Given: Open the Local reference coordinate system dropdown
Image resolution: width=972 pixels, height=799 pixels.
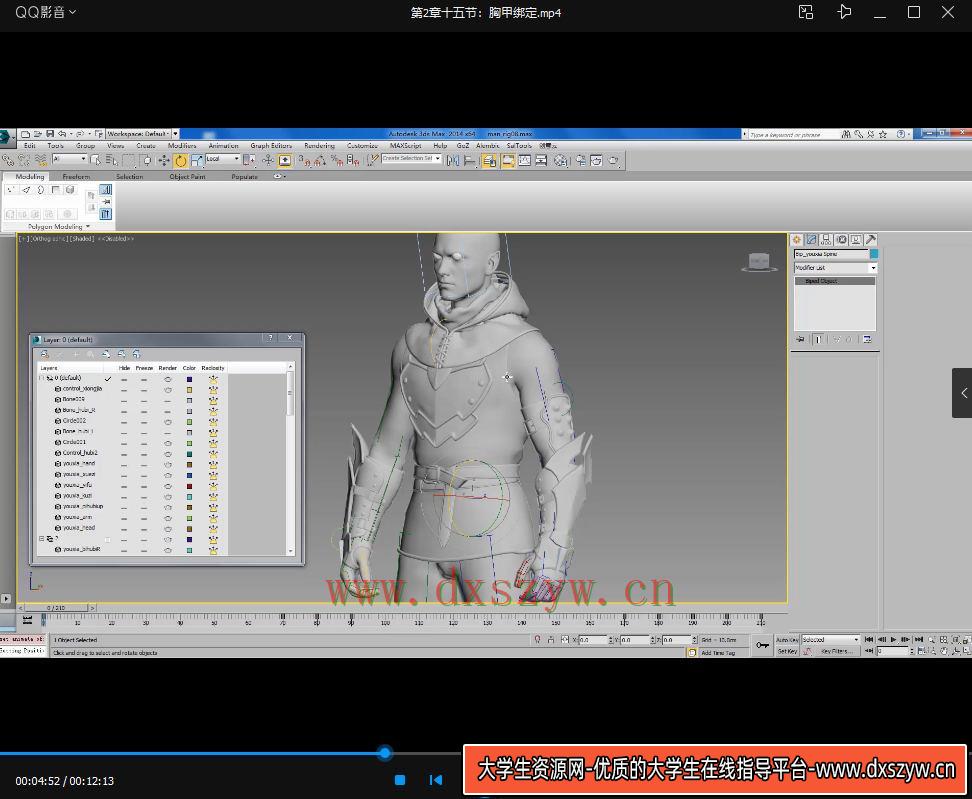Looking at the screenshot, I should (223, 159).
